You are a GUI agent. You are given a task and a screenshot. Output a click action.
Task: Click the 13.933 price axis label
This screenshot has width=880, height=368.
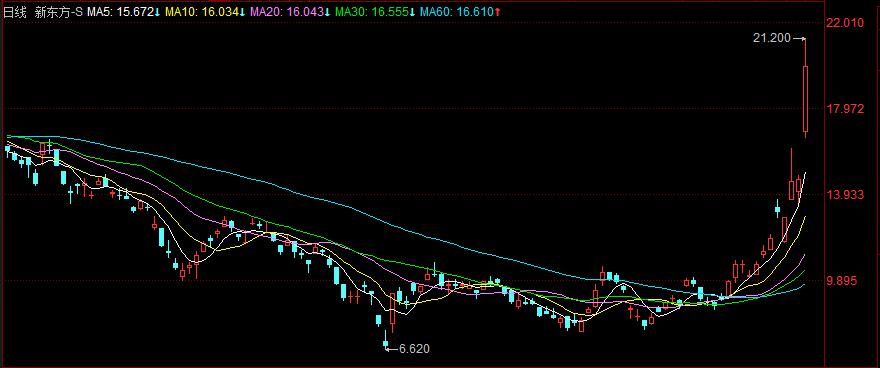point(845,195)
